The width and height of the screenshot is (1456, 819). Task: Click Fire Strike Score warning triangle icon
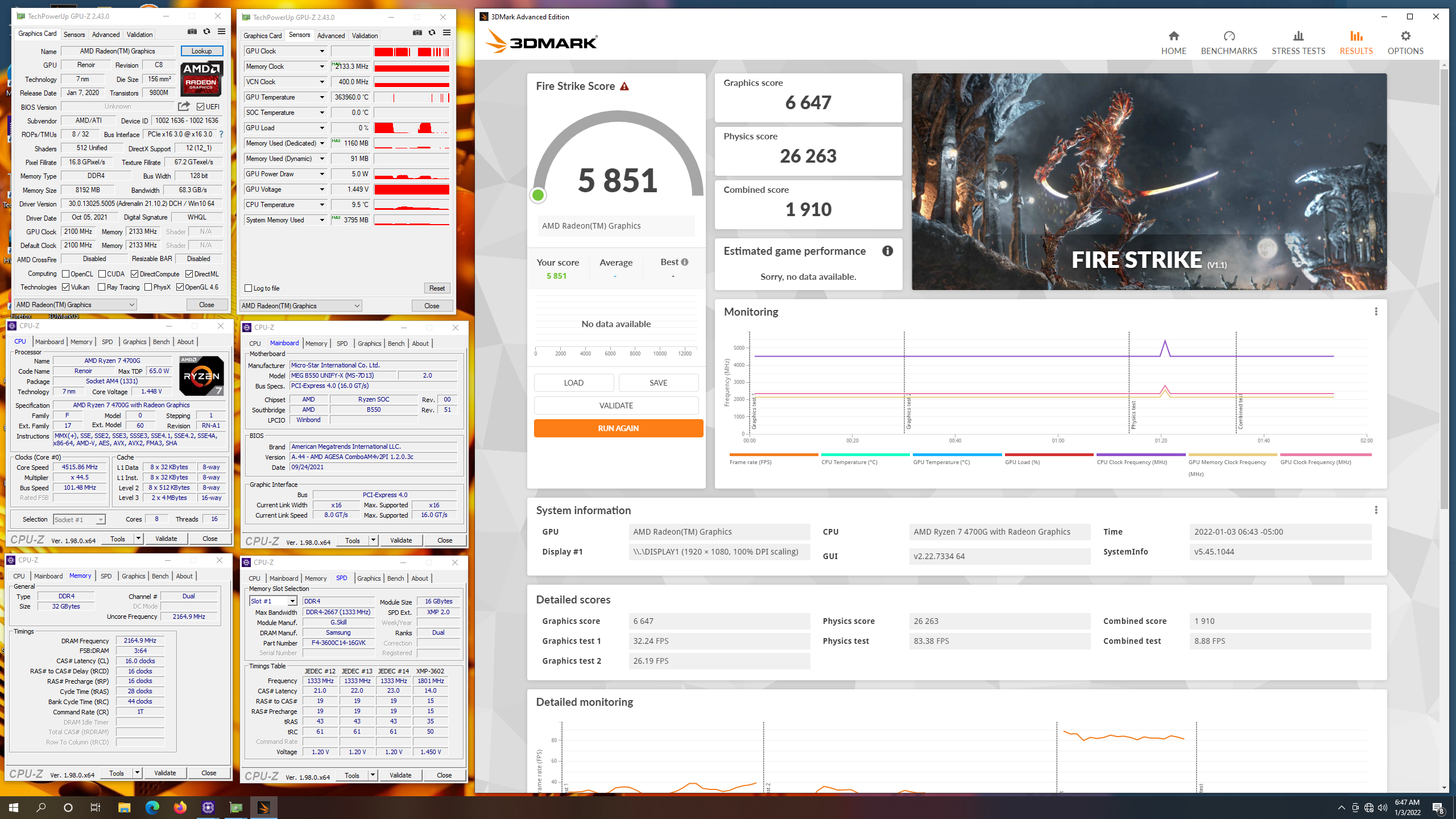(624, 86)
